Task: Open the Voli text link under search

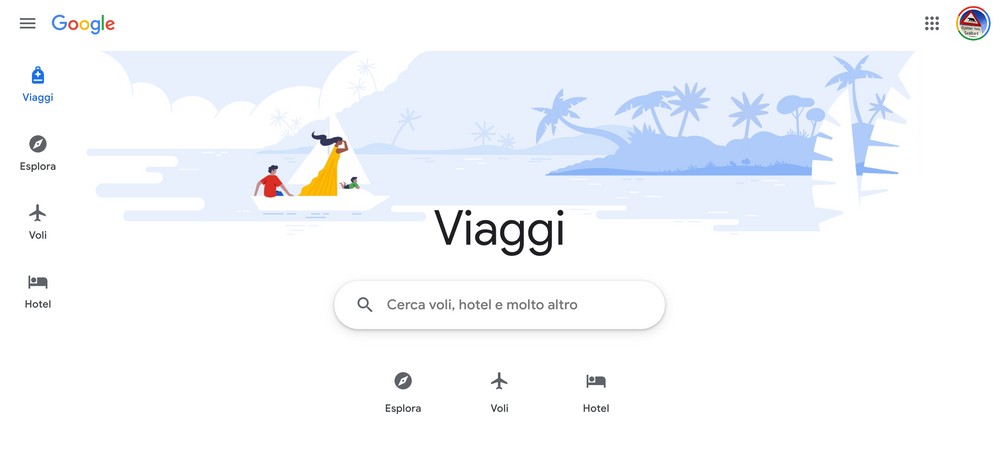Action: click(499, 409)
